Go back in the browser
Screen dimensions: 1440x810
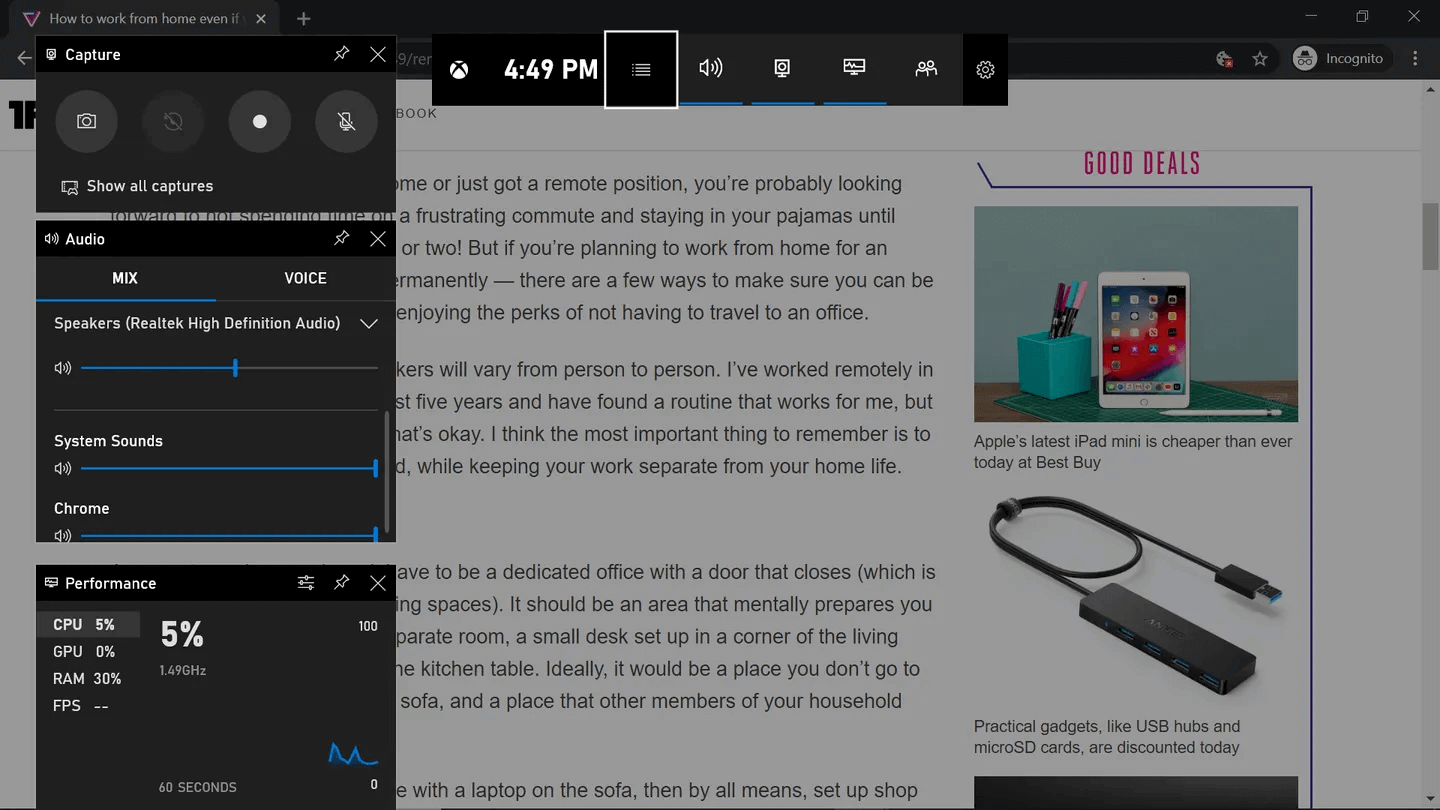24,58
